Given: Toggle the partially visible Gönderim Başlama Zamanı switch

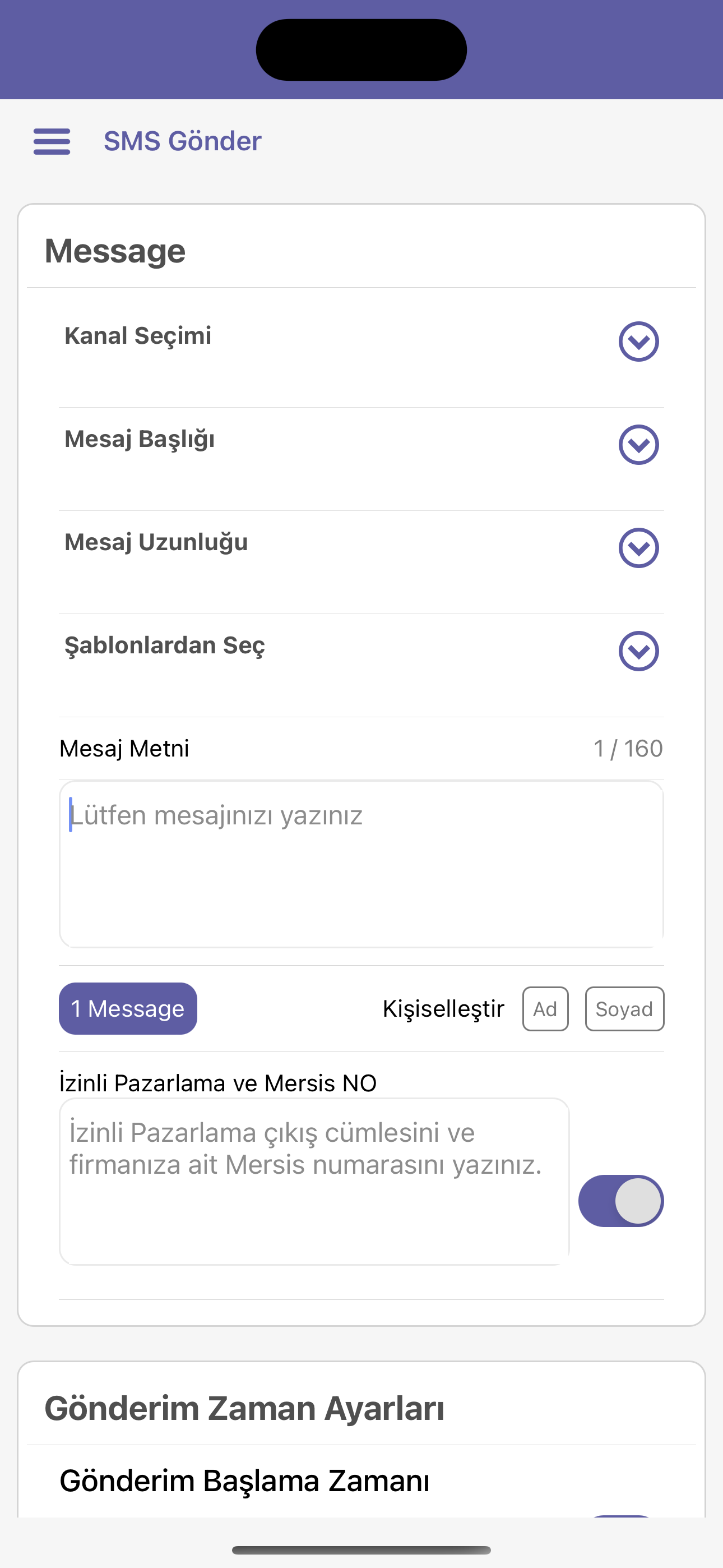Looking at the screenshot, I should (x=621, y=1516).
